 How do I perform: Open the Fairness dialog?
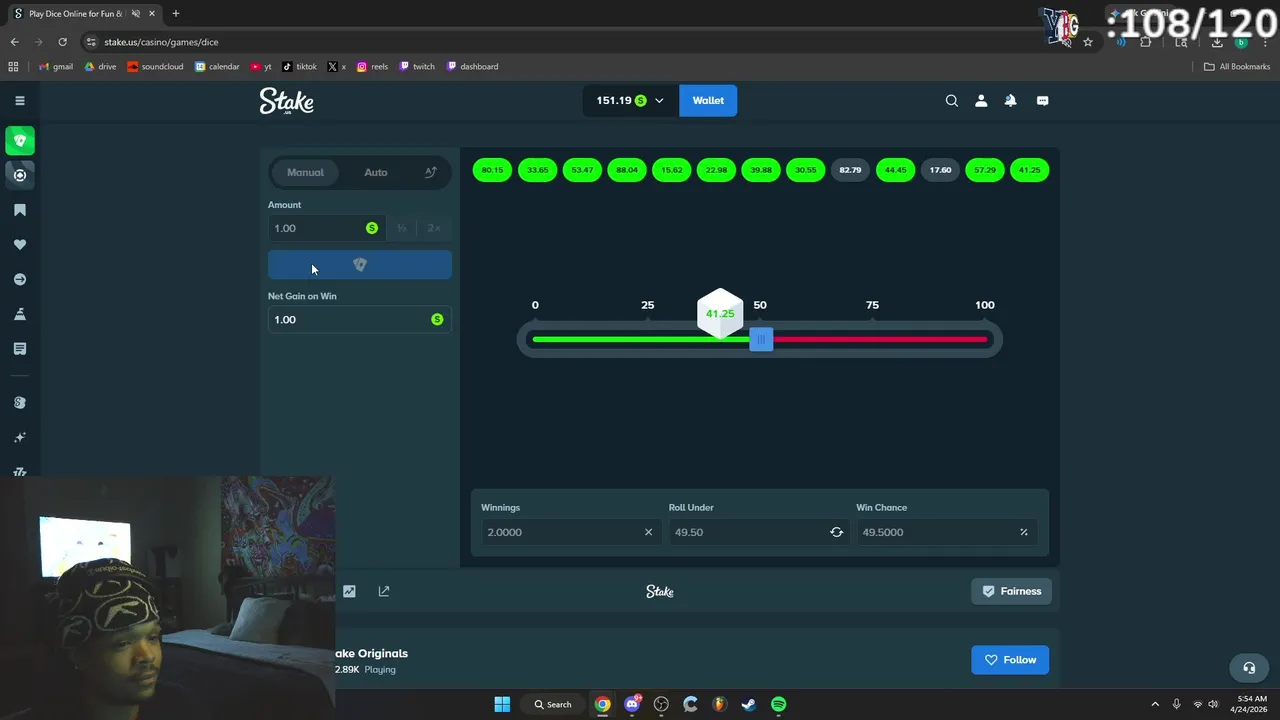coord(1011,591)
